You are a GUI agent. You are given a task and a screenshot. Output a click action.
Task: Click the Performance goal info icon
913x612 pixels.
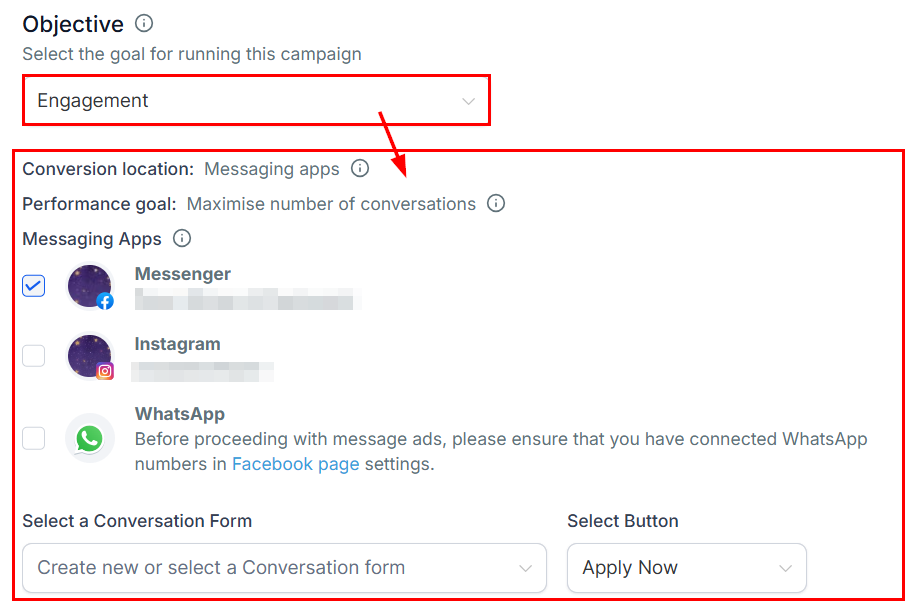(496, 204)
